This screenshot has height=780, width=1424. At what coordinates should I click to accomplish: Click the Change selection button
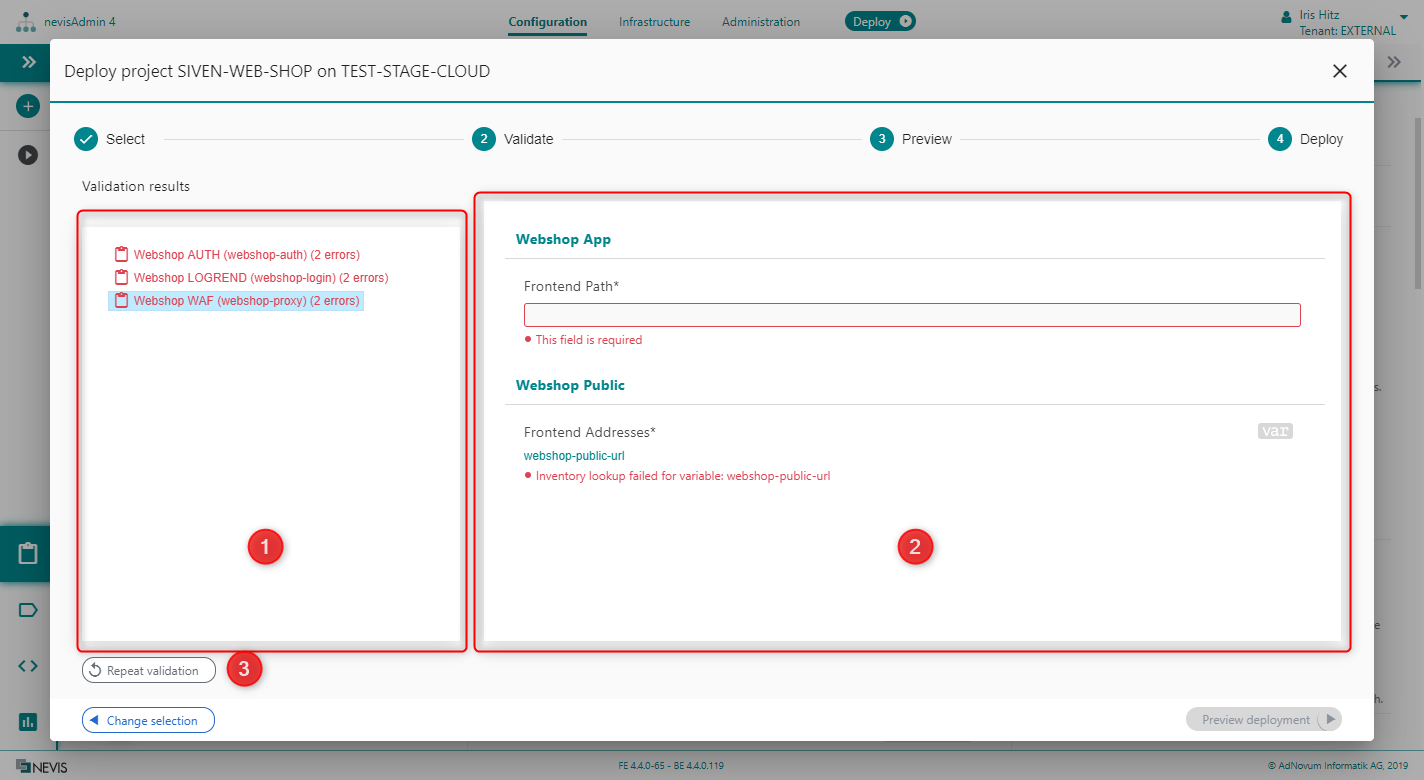(148, 720)
